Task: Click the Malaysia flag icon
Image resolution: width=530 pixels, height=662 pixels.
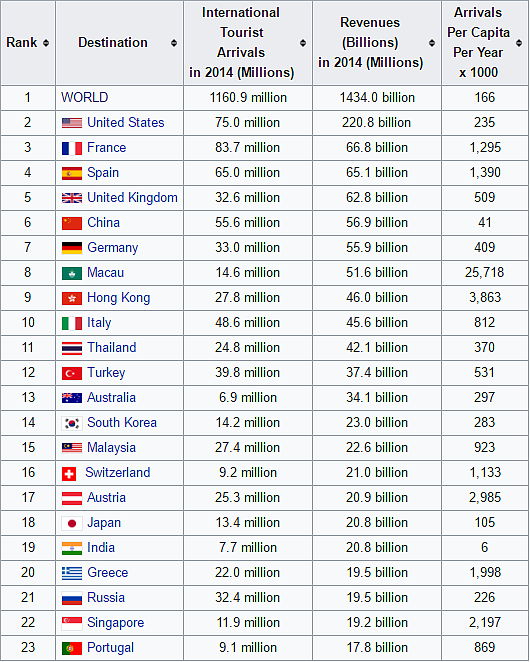Action: [72, 448]
